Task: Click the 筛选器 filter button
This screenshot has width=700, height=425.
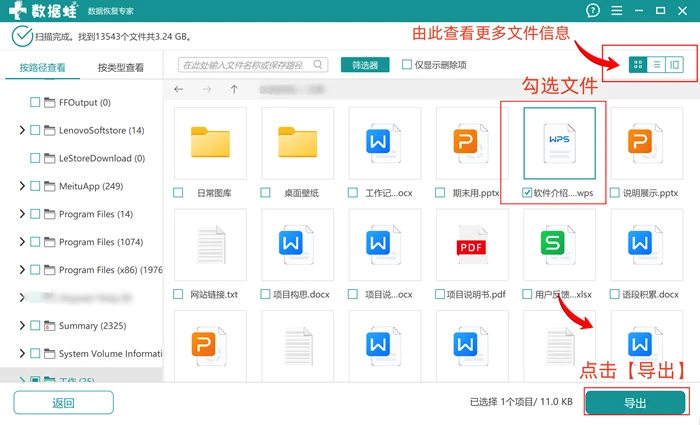Action: click(365, 65)
